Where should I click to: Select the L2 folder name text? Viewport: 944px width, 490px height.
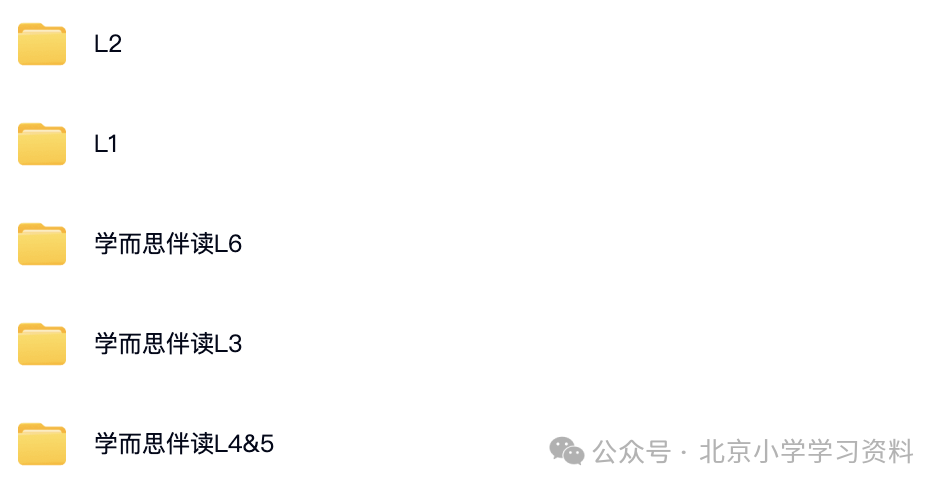[x=108, y=44]
